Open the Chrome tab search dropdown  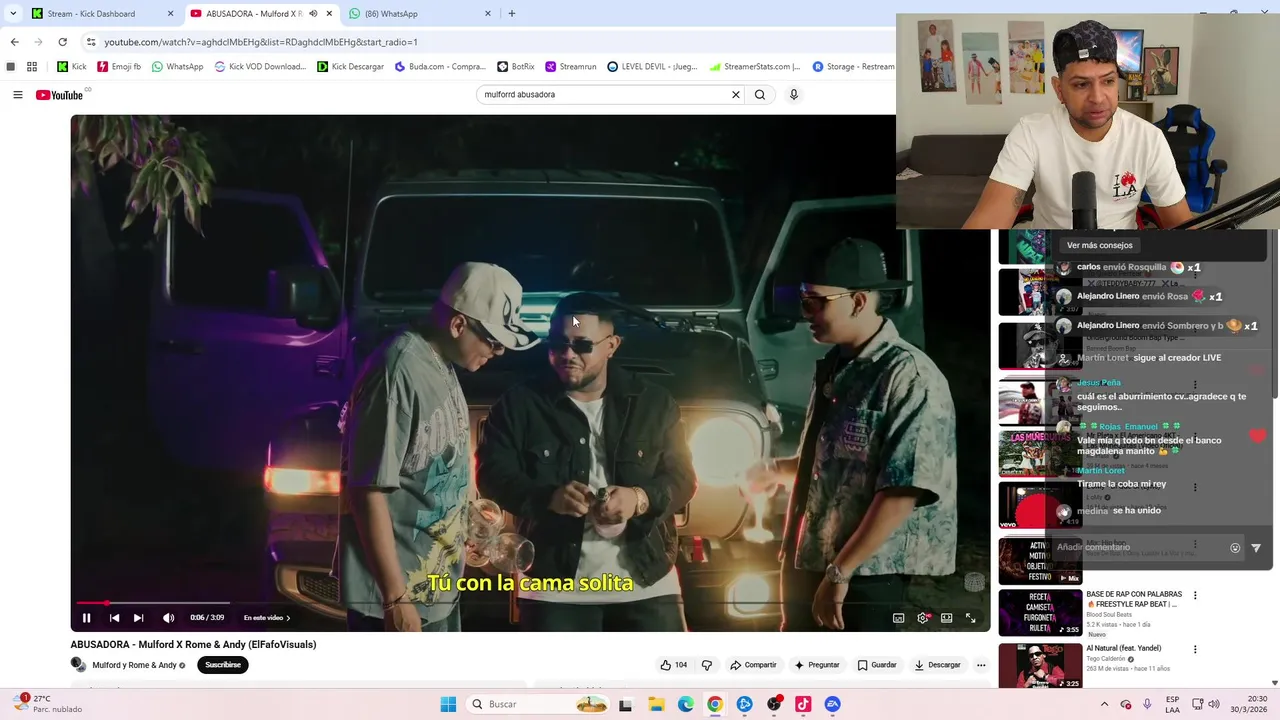coord(13,13)
